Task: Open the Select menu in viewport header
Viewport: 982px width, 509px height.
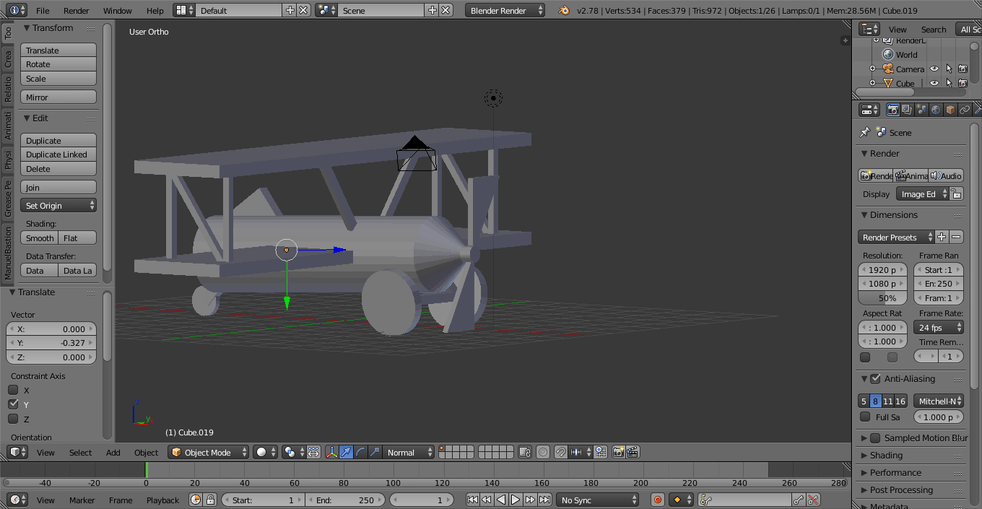Action: 80,452
